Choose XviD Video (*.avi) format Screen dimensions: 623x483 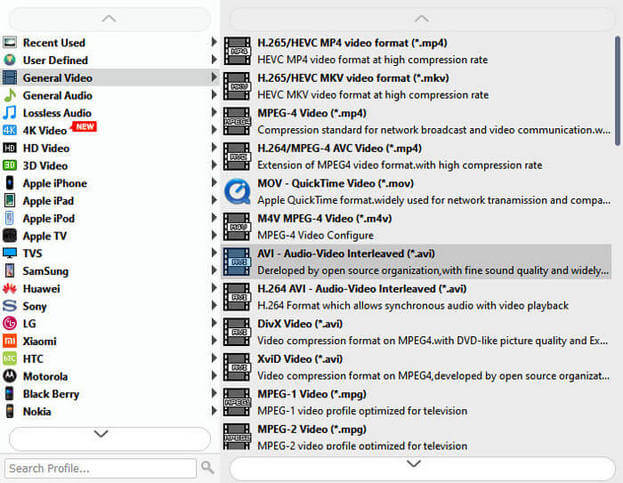(x=416, y=367)
